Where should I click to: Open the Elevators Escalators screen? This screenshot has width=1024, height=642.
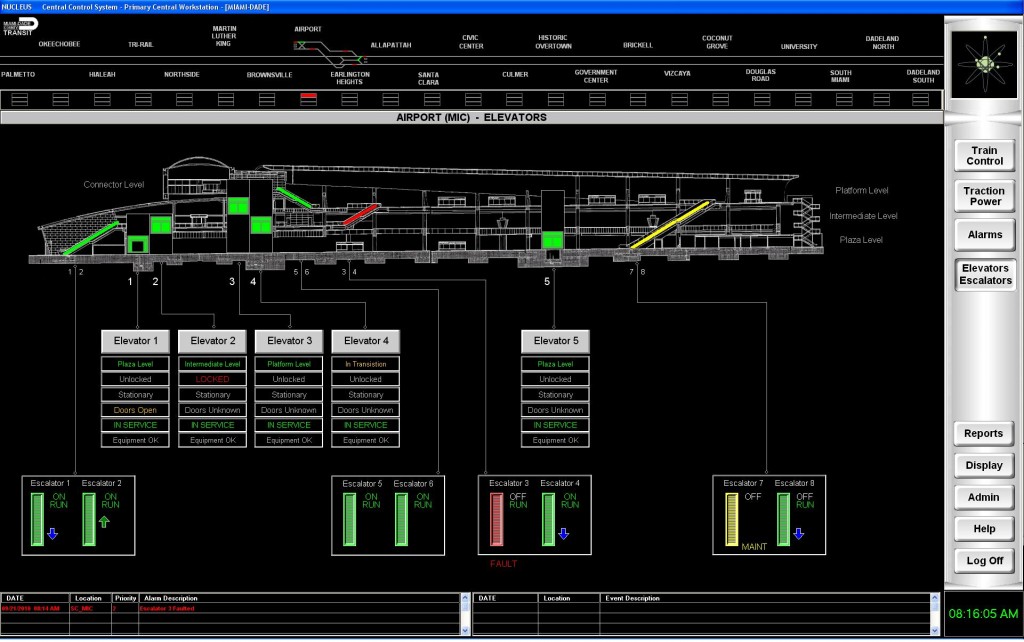pyautogui.click(x=985, y=274)
